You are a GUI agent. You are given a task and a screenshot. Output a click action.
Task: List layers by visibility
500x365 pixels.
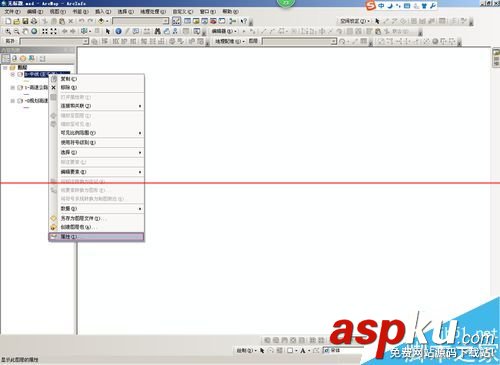tap(23, 59)
